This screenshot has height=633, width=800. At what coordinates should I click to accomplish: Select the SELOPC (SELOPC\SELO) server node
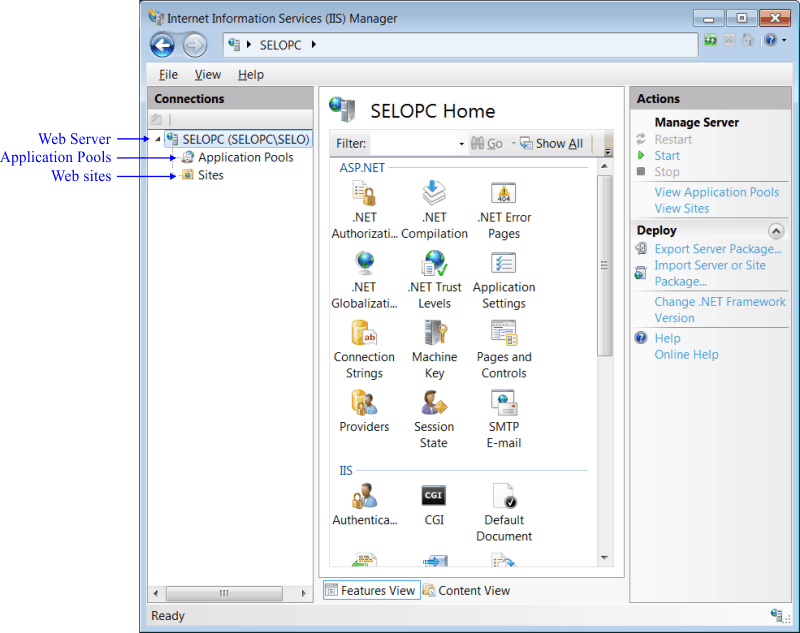coord(238,139)
